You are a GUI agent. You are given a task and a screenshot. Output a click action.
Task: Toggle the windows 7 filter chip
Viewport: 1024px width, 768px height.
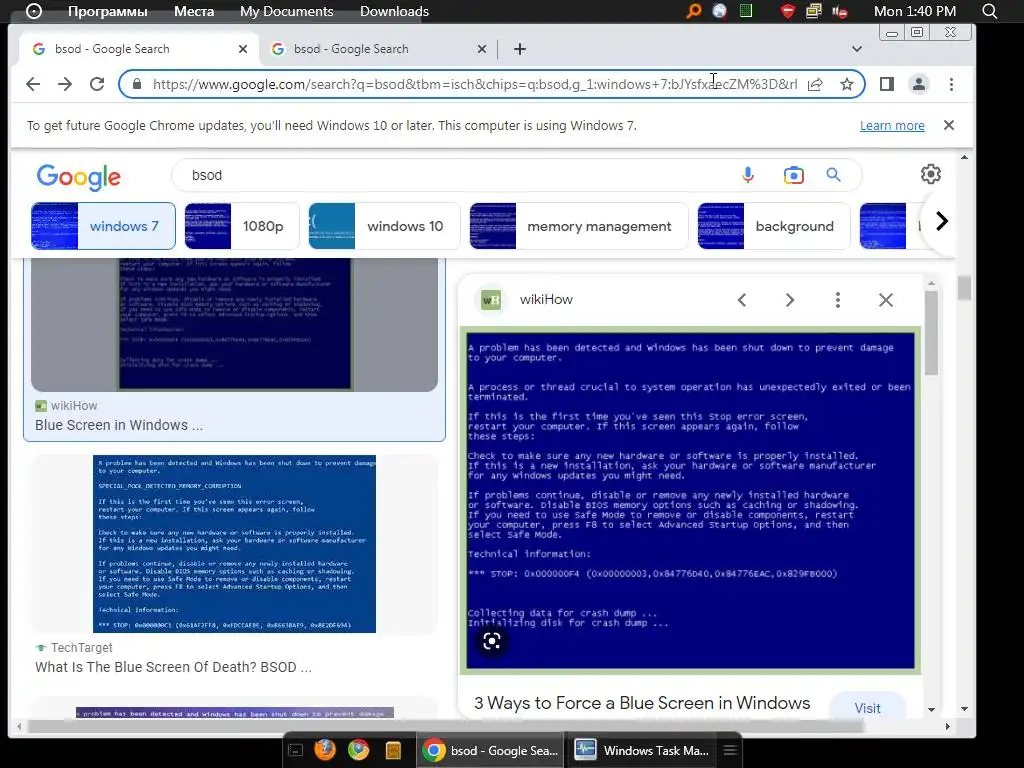tap(103, 226)
